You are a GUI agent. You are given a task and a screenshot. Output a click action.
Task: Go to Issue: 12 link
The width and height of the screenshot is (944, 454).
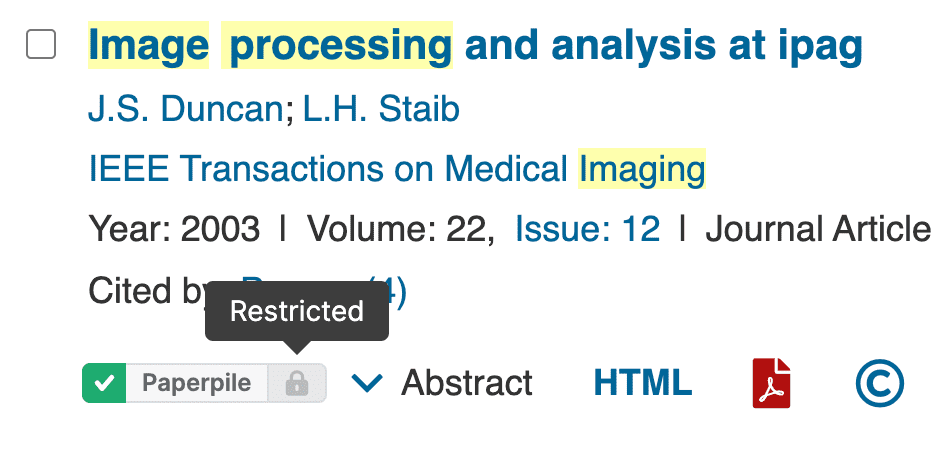click(587, 230)
